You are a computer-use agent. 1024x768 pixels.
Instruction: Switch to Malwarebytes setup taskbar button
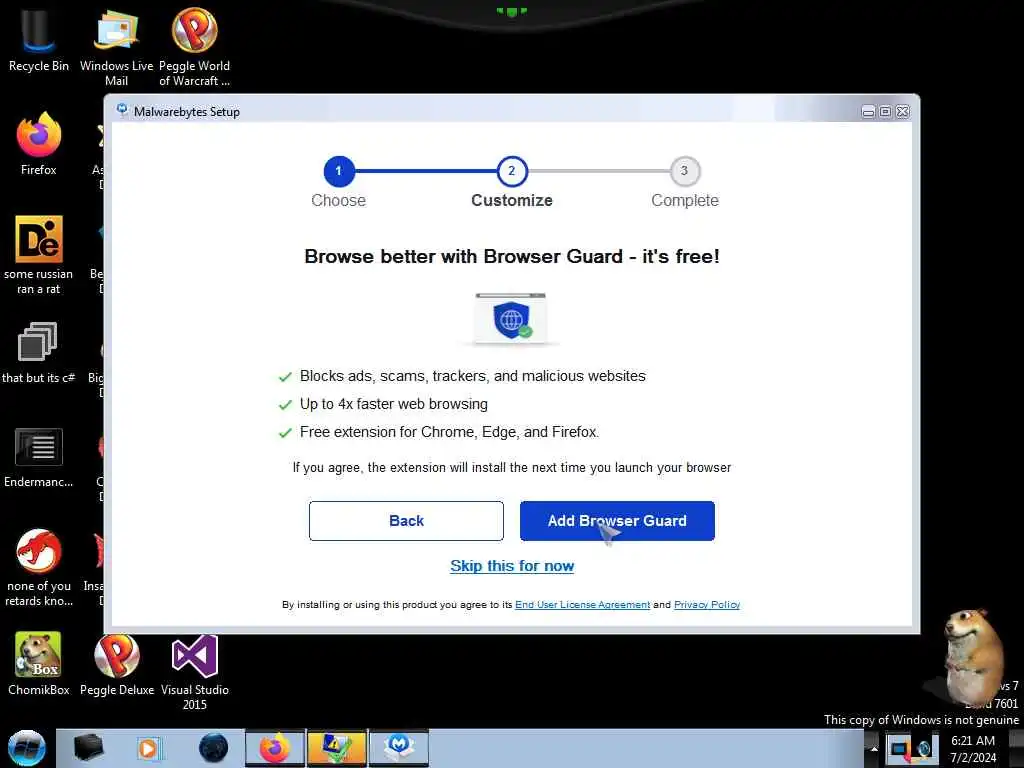(x=399, y=748)
